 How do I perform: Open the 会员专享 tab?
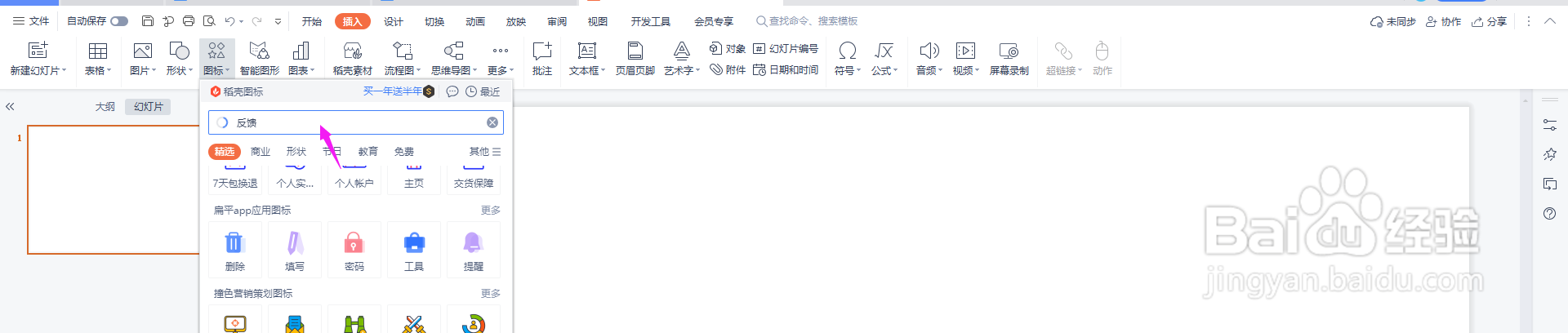pos(714,21)
